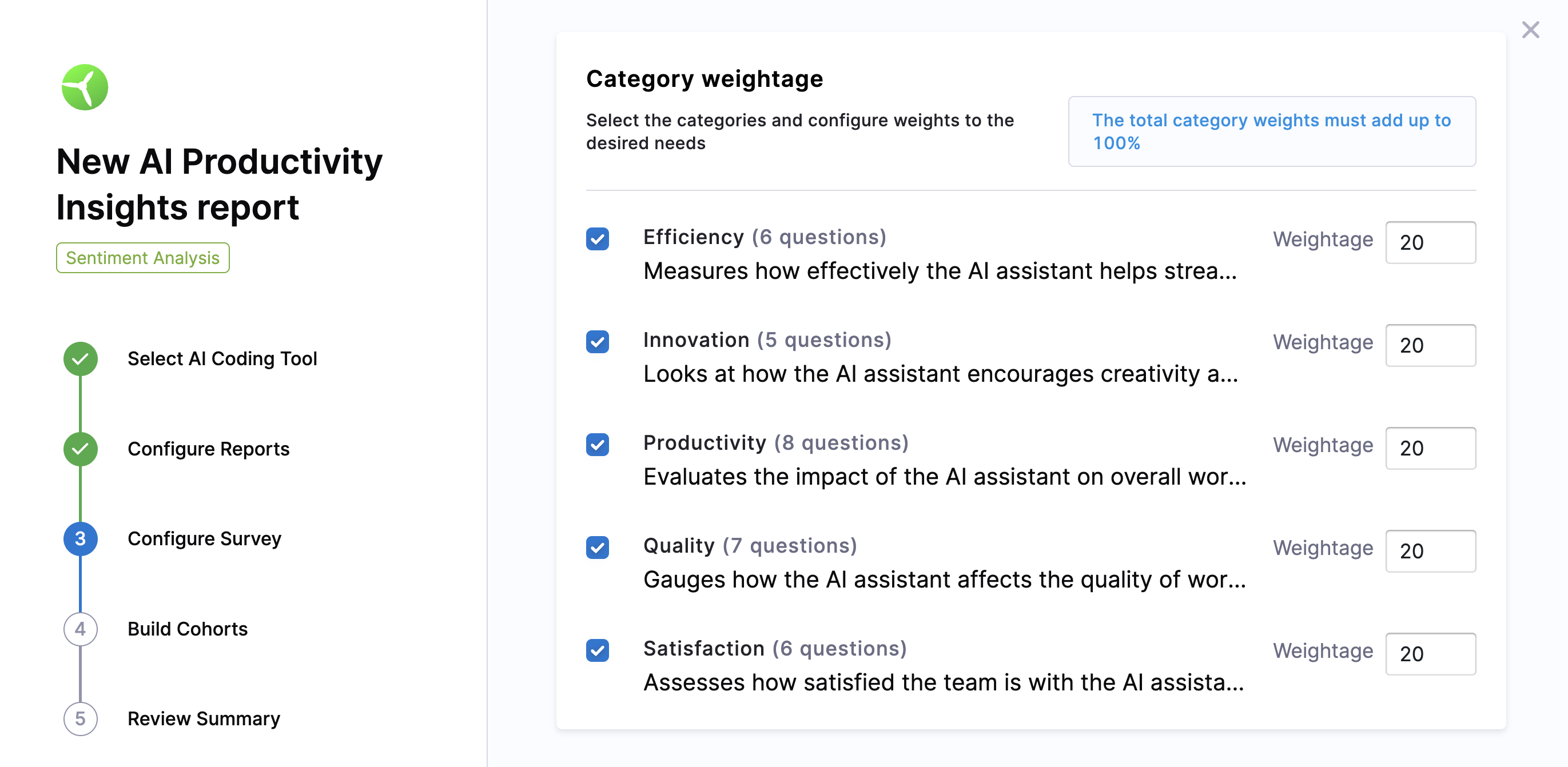Select the Satisfaction weightage input field
Image resolution: width=1568 pixels, height=767 pixels.
pyautogui.click(x=1430, y=654)
